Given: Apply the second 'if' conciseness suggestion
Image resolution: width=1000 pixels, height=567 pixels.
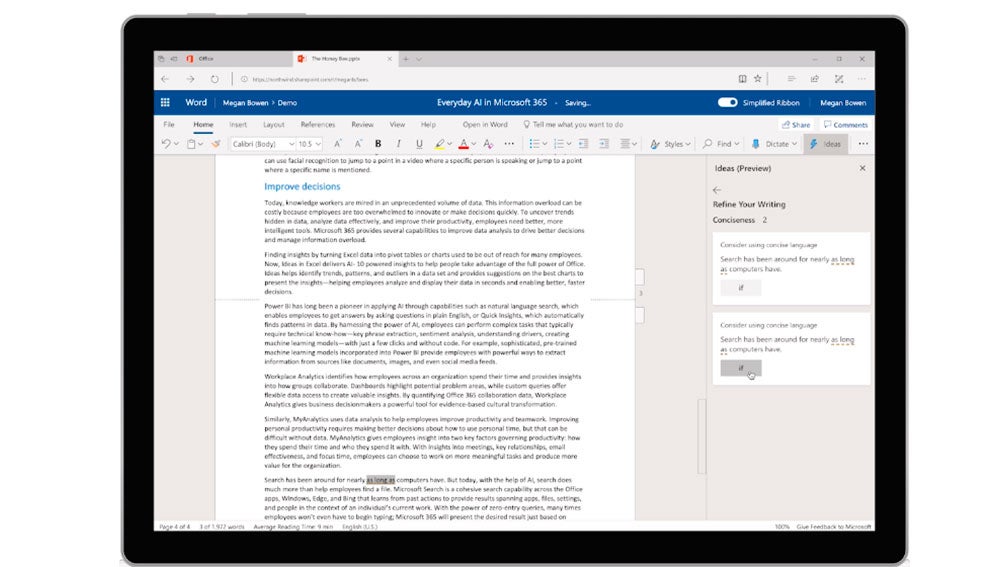Looking at the screenshot, I should (x=741, y=368).
